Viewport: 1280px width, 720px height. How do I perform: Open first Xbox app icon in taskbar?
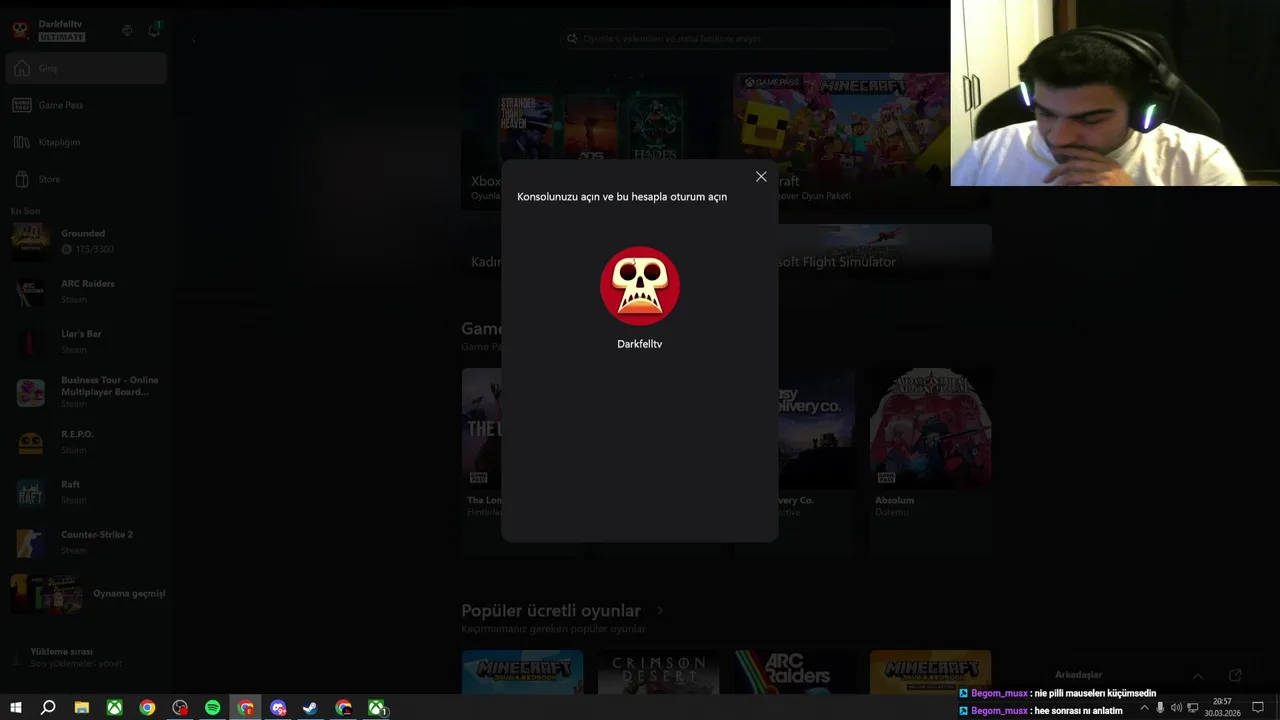coord(115,708)
